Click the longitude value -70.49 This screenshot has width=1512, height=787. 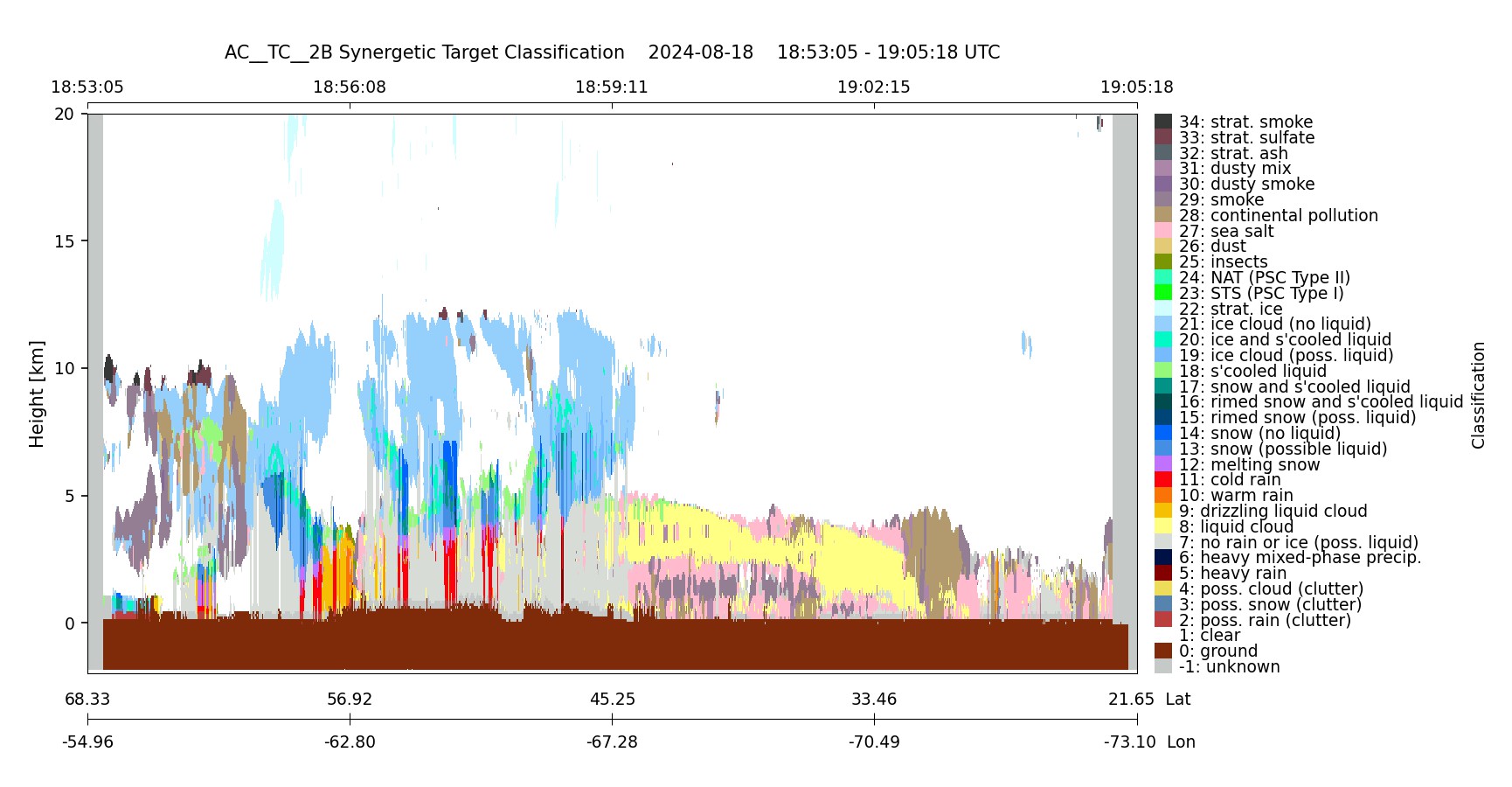point(874,742)
